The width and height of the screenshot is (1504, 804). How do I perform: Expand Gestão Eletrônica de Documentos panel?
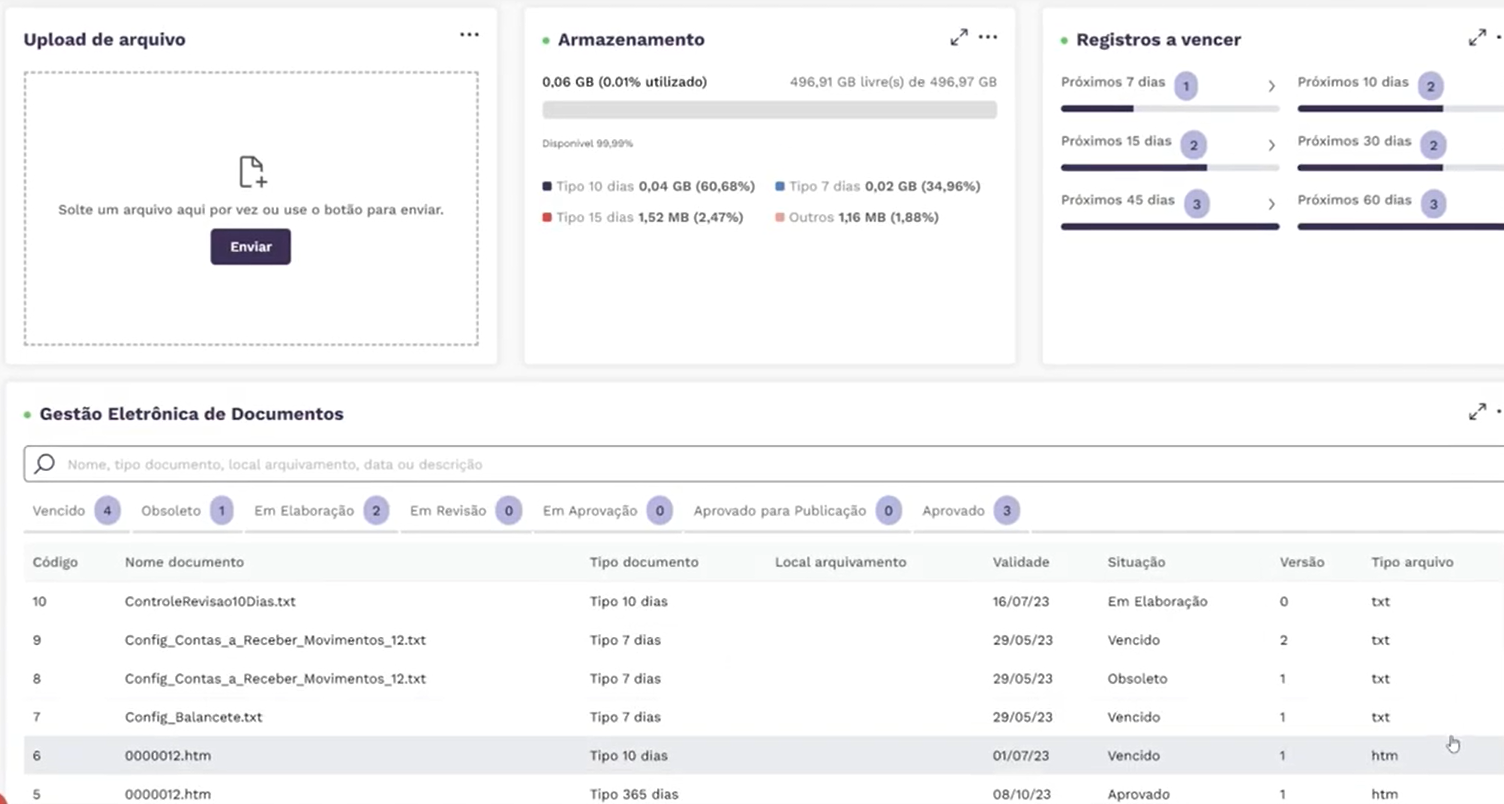(1476, 412)
